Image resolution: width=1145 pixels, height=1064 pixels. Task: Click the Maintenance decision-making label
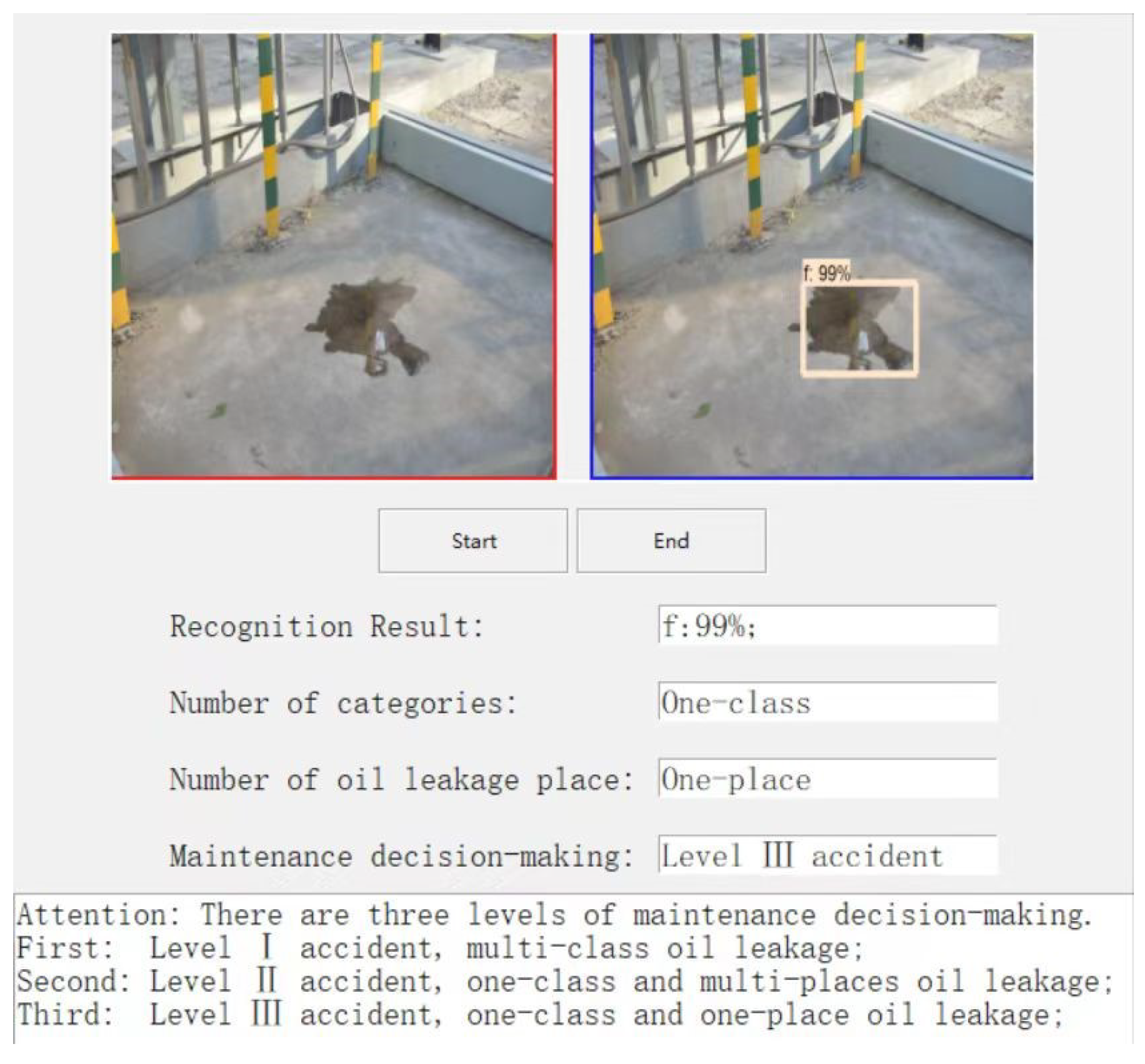coord(401,856)
